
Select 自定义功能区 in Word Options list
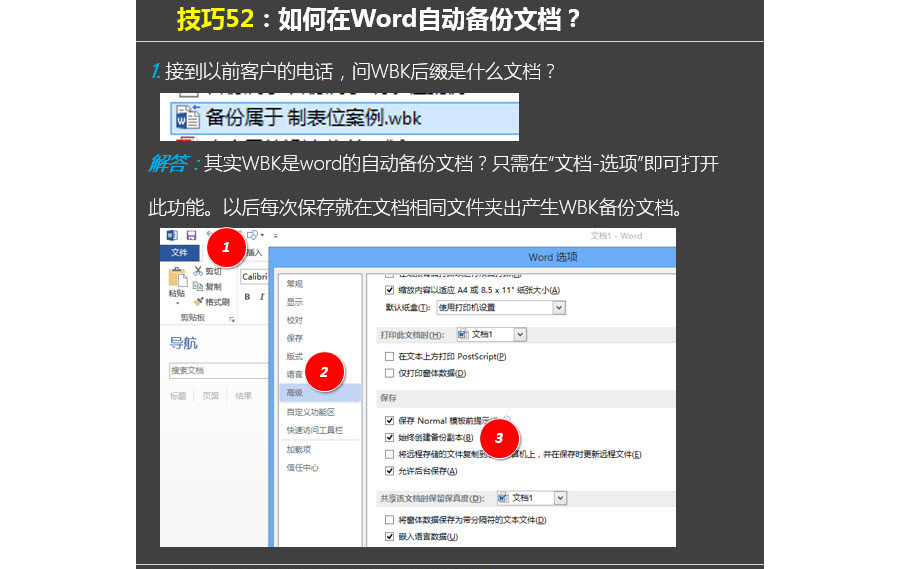point(311,412)
